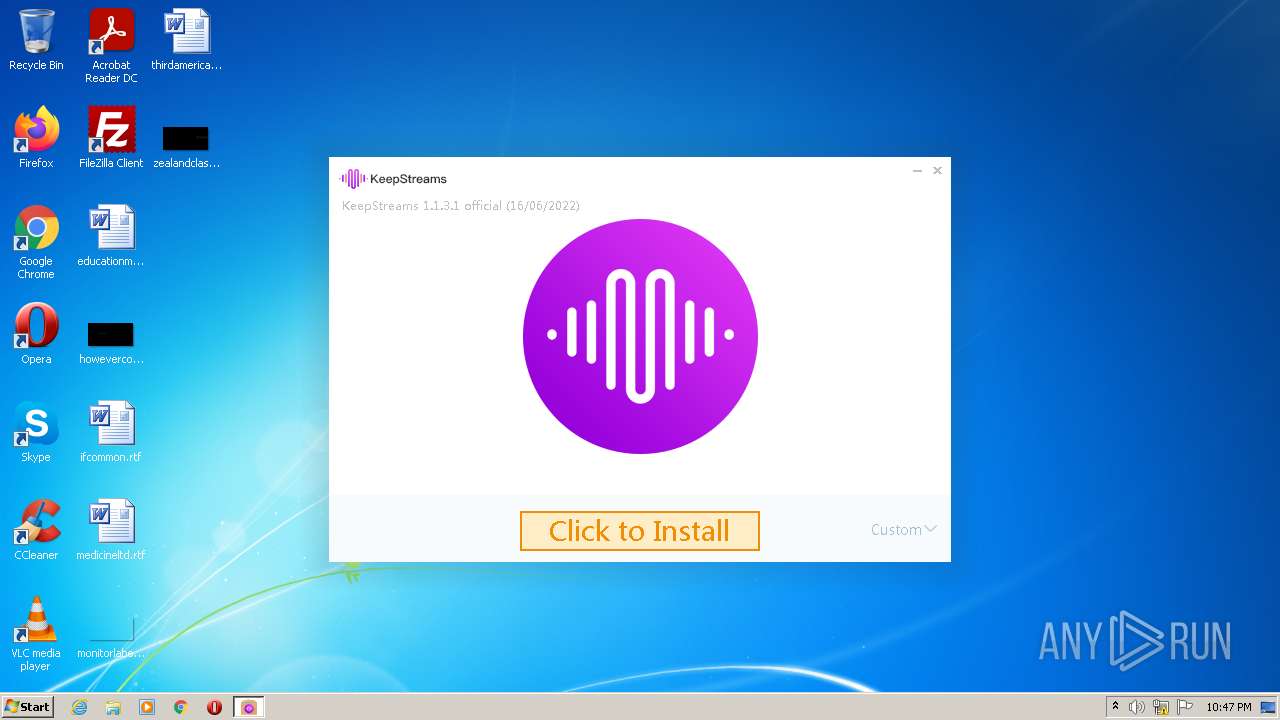Select the KeepStreams 1.1.3.1 official version text
Screen dimensions: 1280x720
tap(461, 206)
